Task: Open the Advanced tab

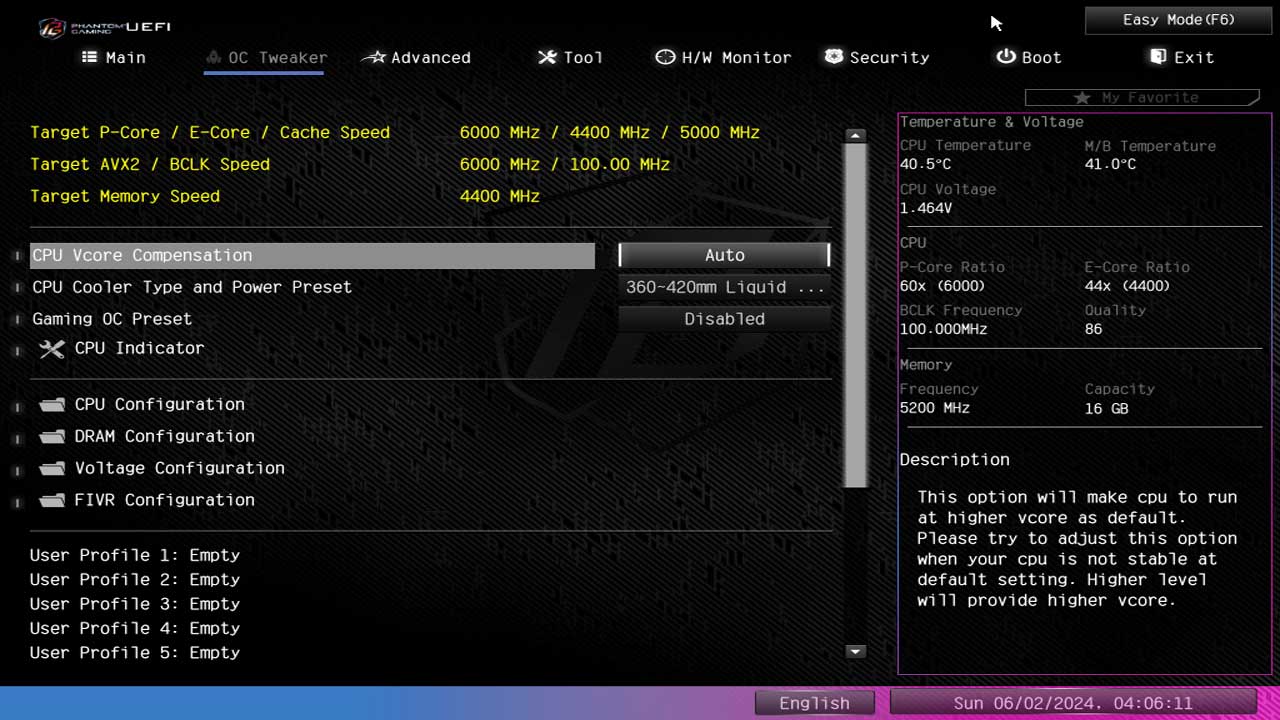Action: point(416,58)
